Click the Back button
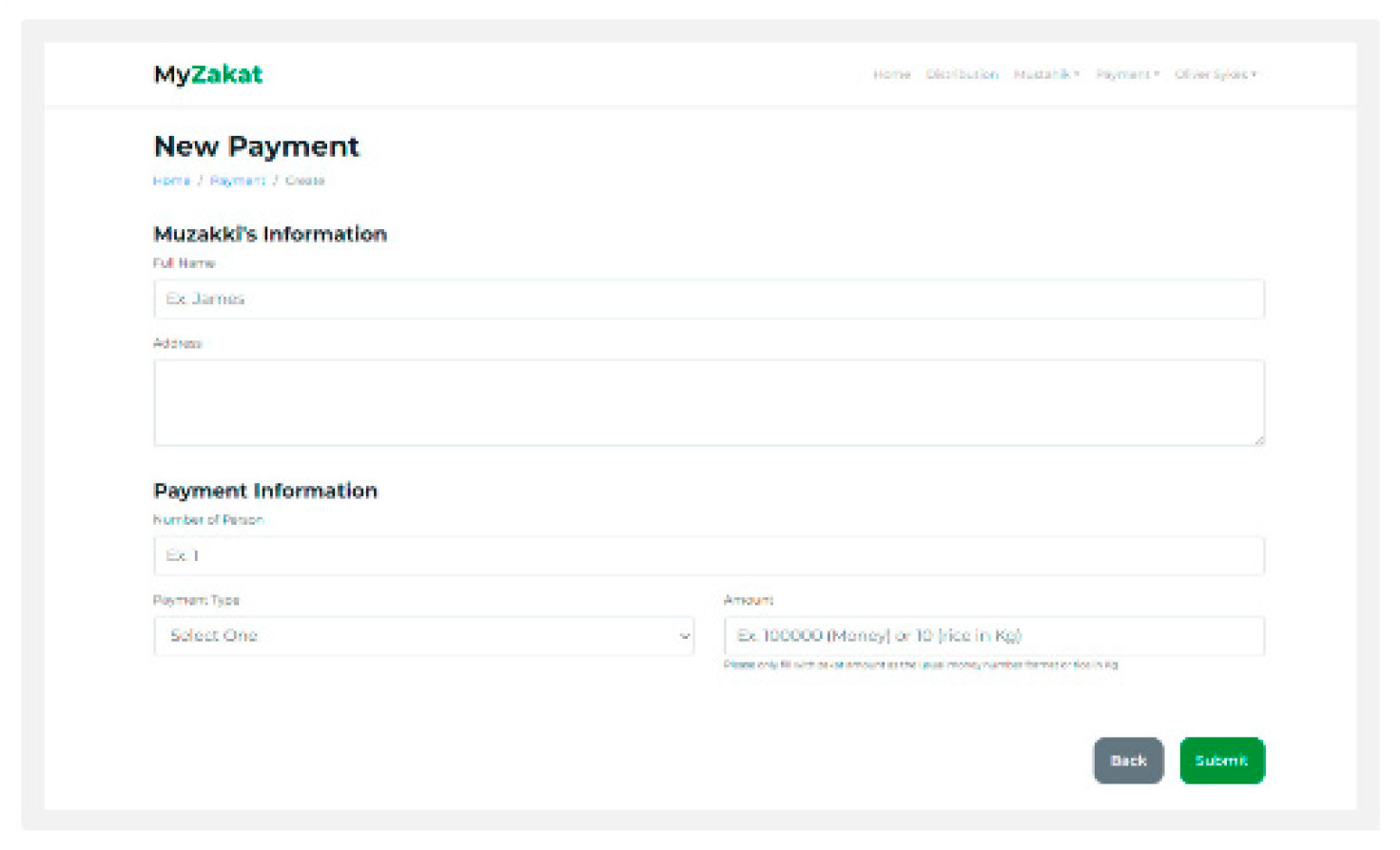Screen dimensions: 1400x850 pos(1128,761)
